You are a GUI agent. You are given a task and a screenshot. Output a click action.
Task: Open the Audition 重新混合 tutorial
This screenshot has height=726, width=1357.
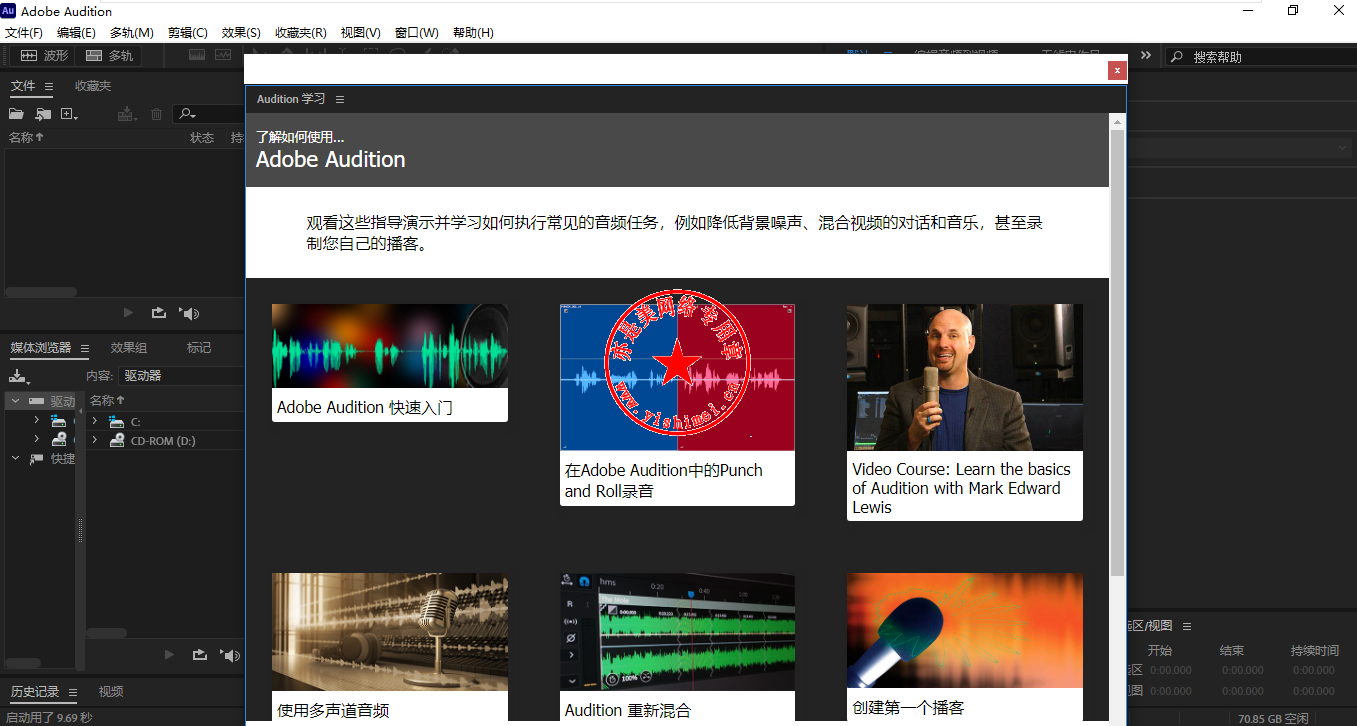[x=677, y=648]
